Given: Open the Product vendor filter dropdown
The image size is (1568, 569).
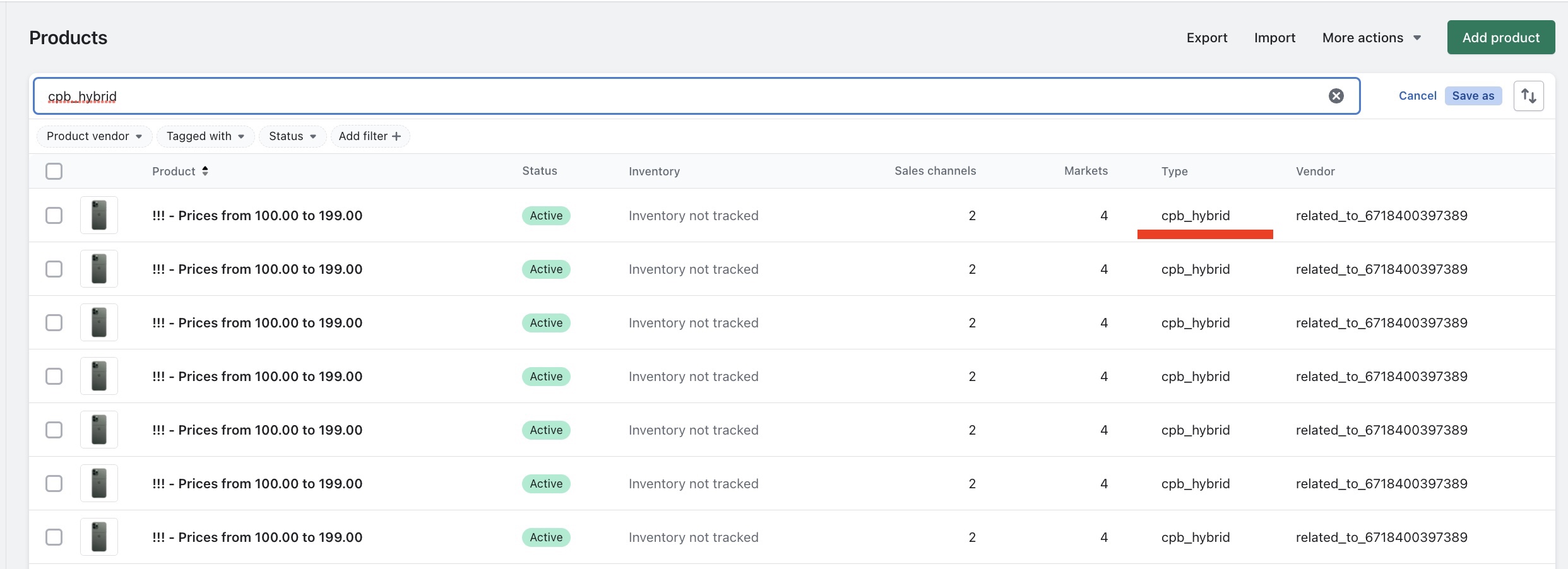Looking at the screenshot, I should (94, 136).
